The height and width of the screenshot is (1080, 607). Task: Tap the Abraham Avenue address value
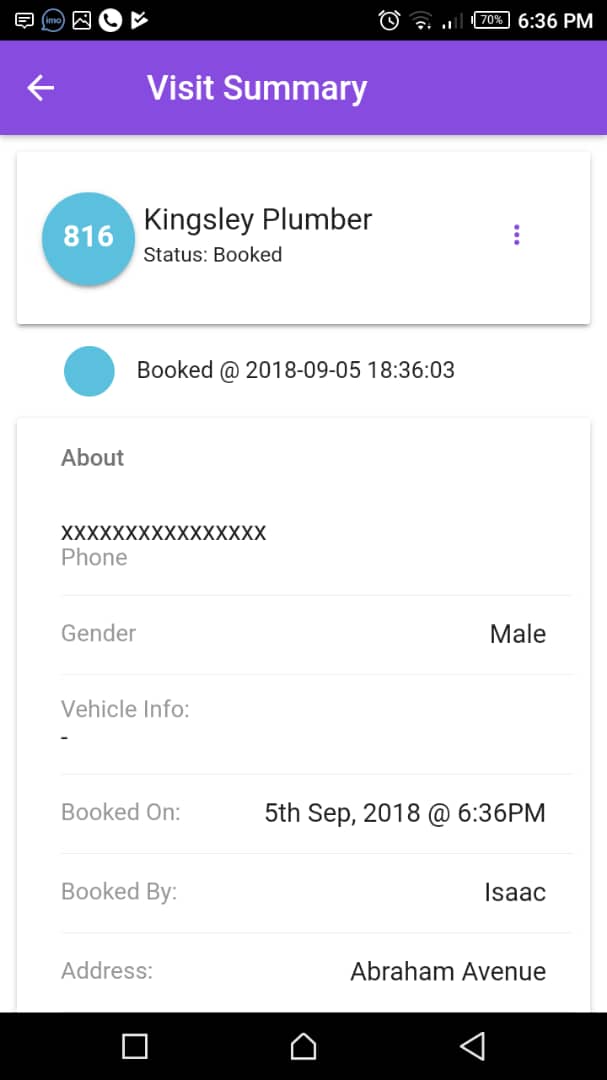pyautogui.click(x=447, y=971)
